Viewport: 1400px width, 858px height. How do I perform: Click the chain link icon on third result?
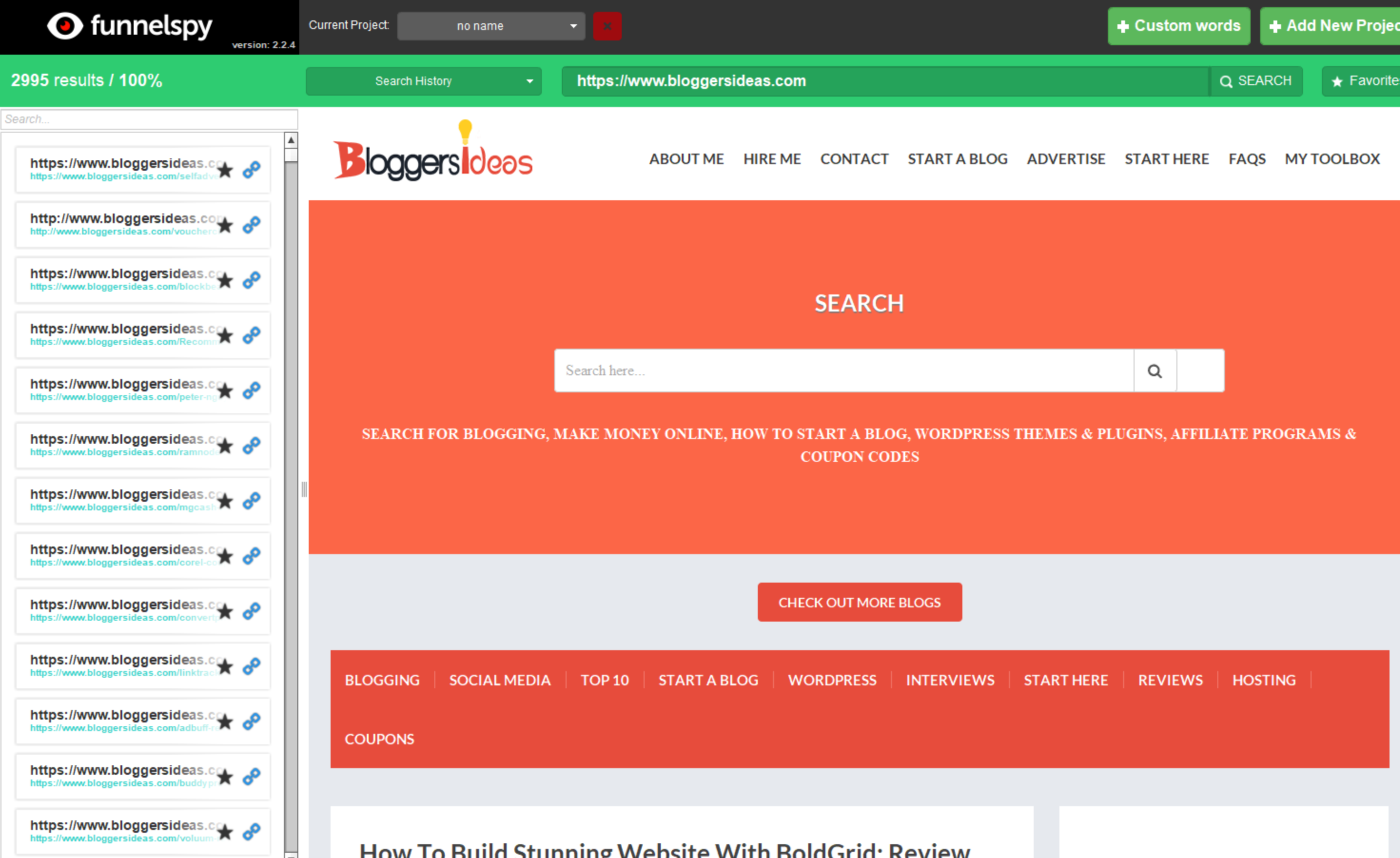[254, 279]
